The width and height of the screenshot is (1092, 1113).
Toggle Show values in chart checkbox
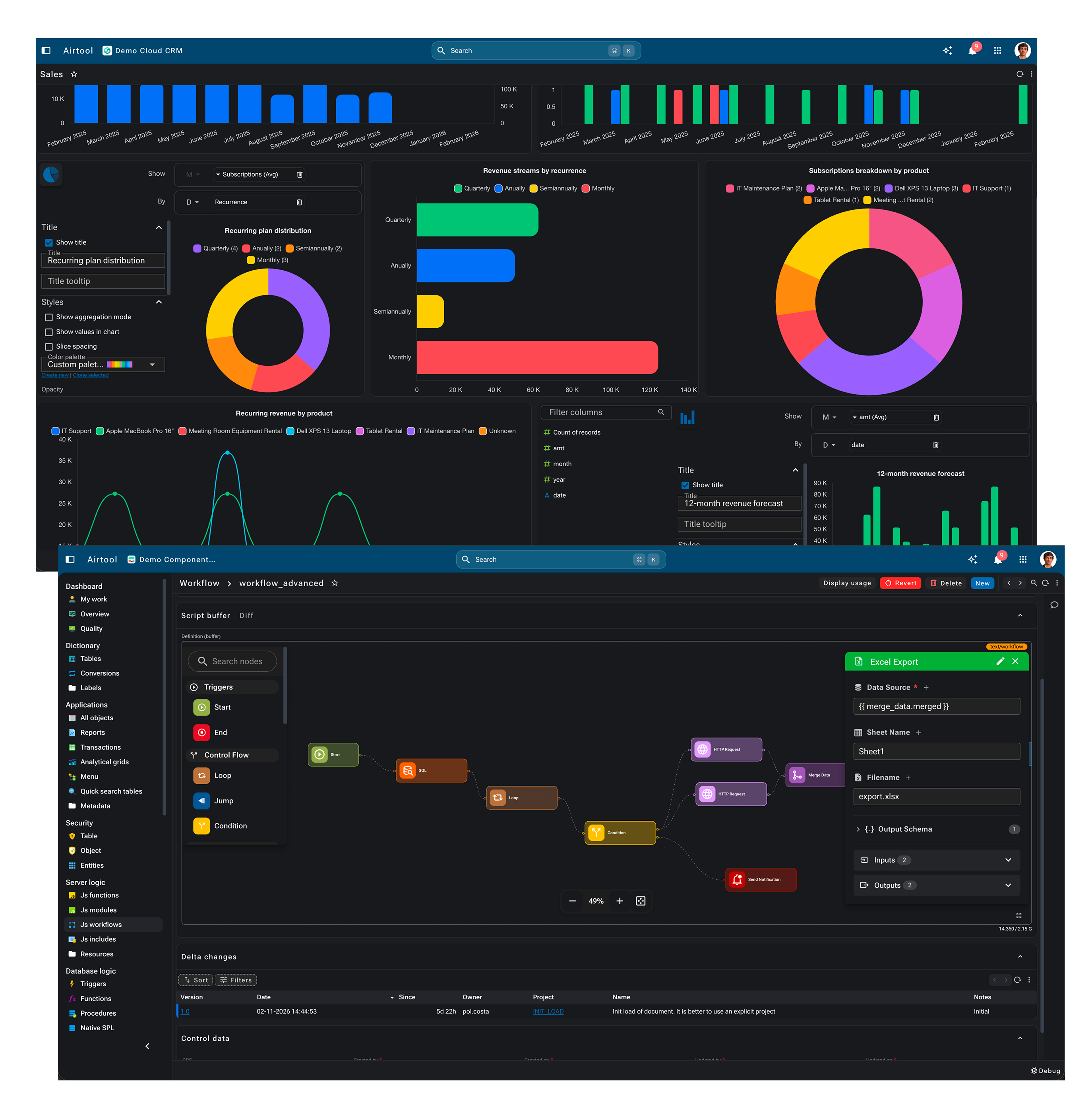tap(49, 332)
